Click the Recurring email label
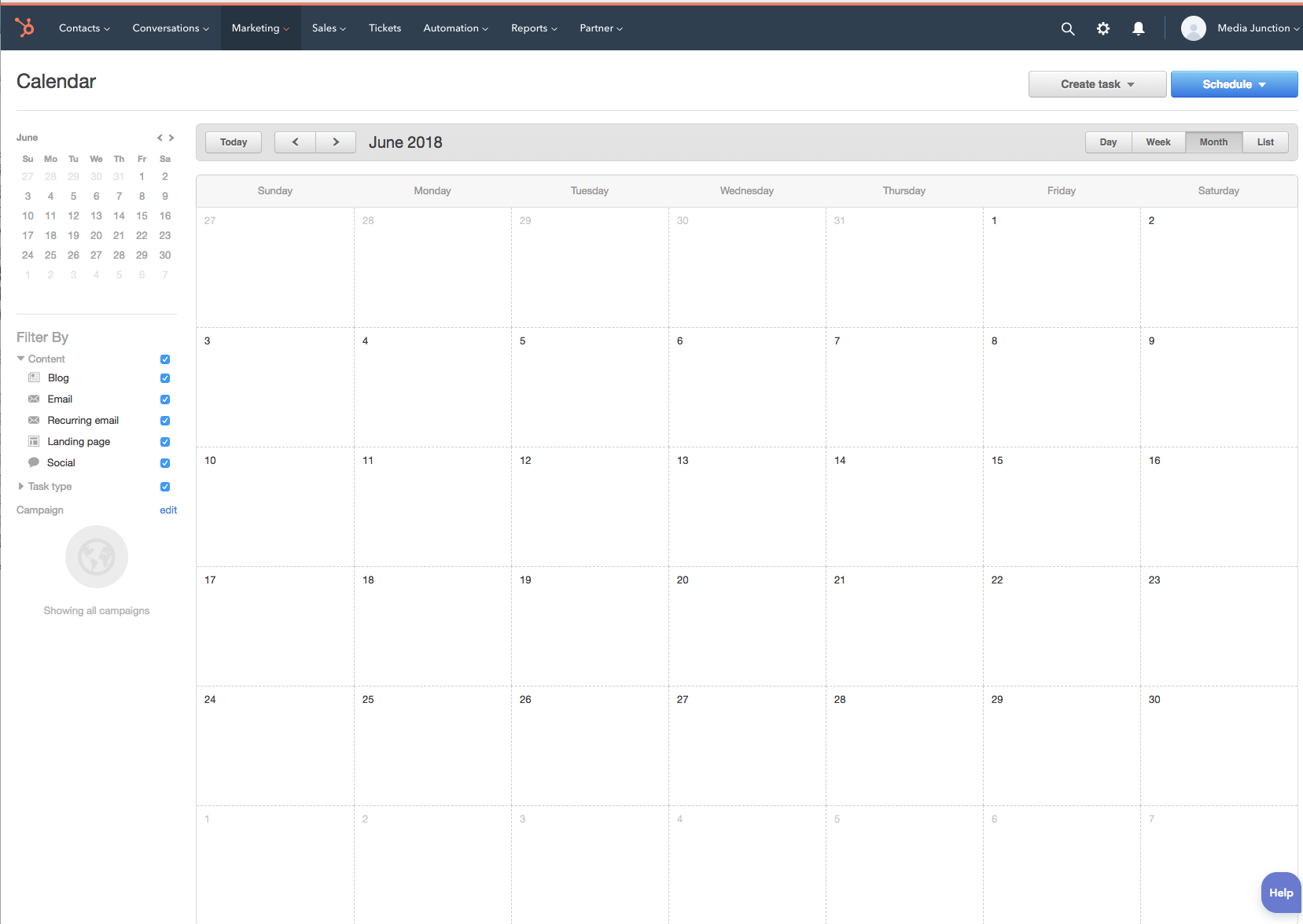Viewport: 1303px width, 924px height. (83, 421)
